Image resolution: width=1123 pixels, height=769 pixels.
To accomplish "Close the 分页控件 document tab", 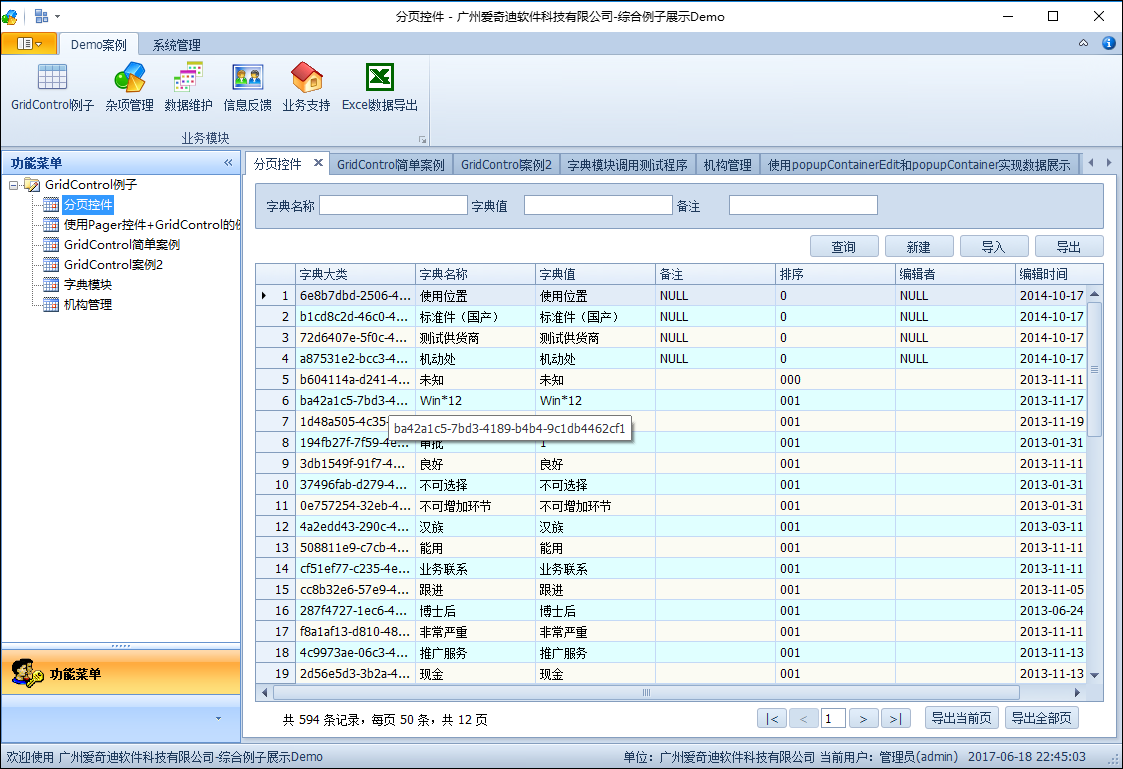I will (x=318, y=163).
